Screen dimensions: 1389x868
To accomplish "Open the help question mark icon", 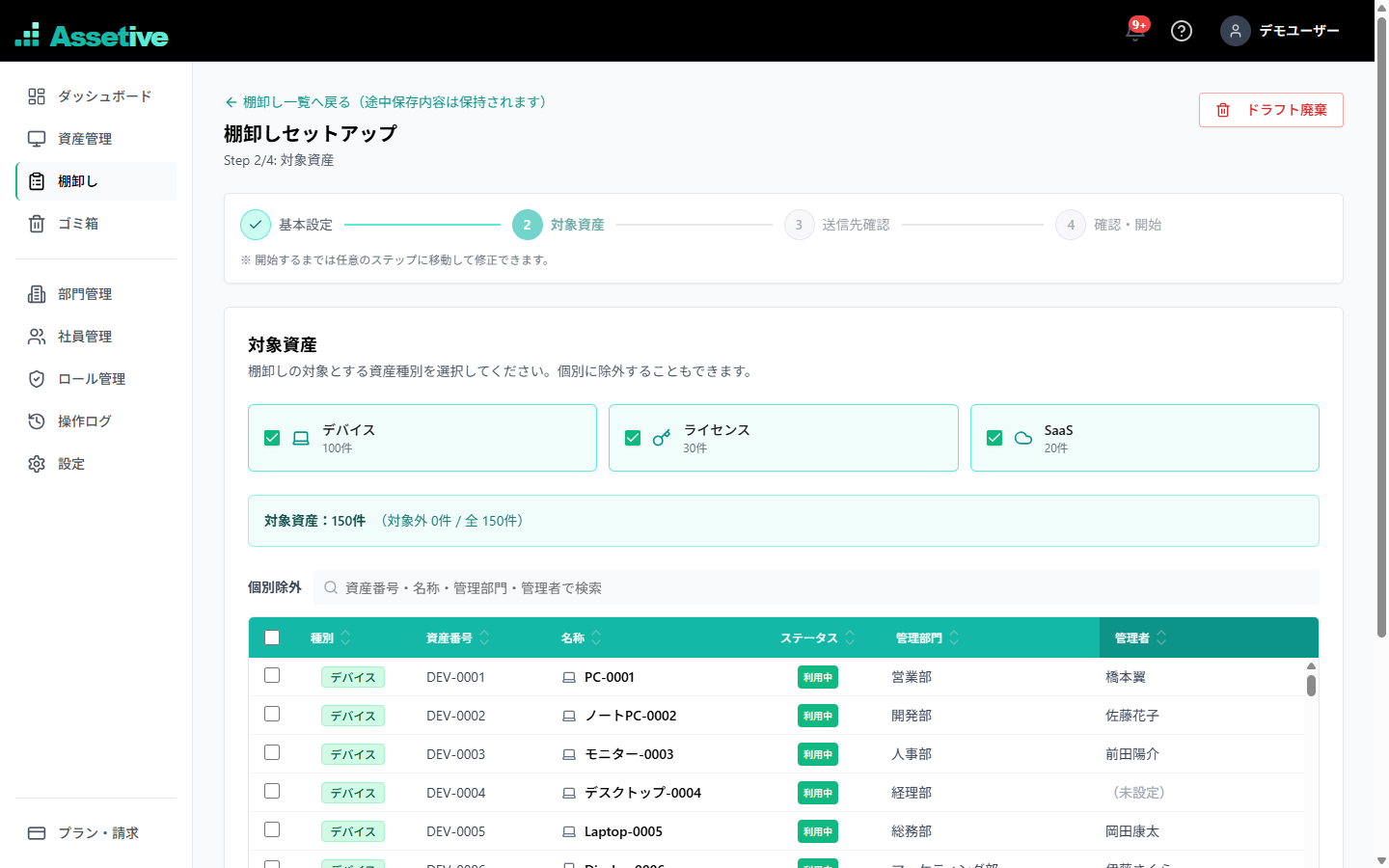I will pyautogui.click(x=1182, y=31).
